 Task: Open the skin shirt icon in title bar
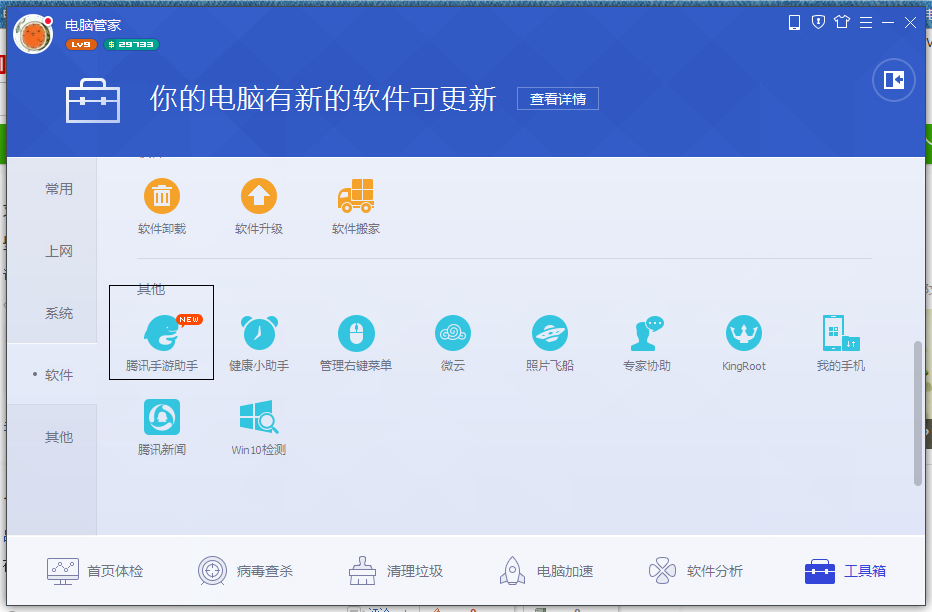coord(842,23)
